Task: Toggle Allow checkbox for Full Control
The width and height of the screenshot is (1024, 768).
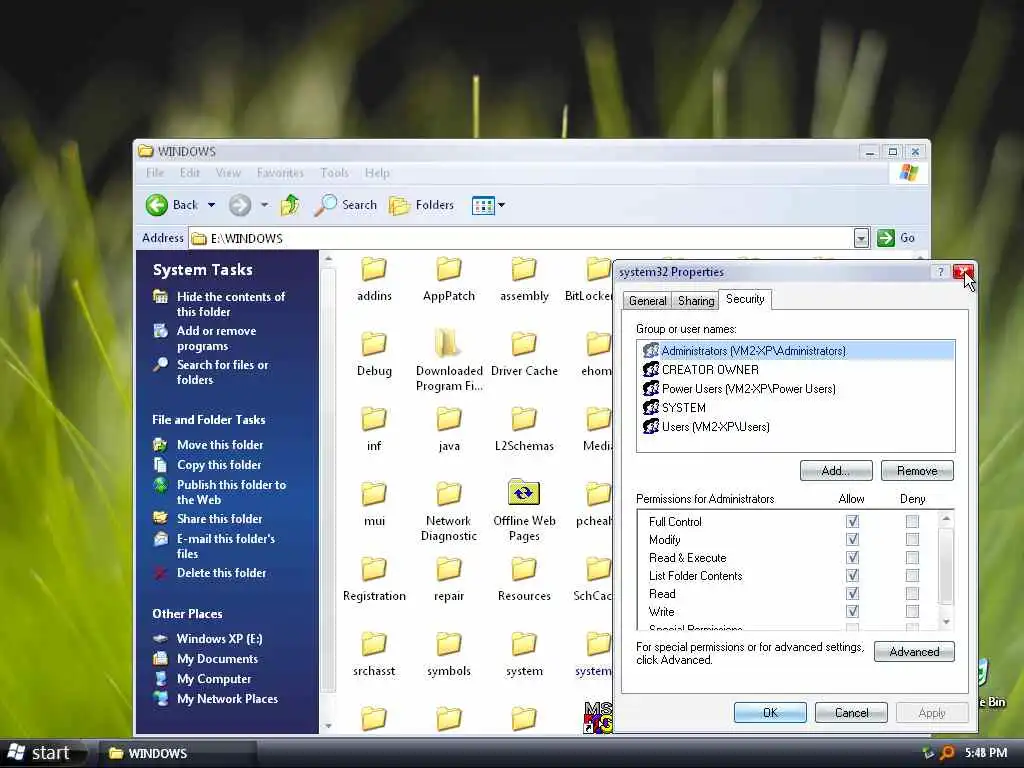Action: pyautogui.click(x=852, y=521)
